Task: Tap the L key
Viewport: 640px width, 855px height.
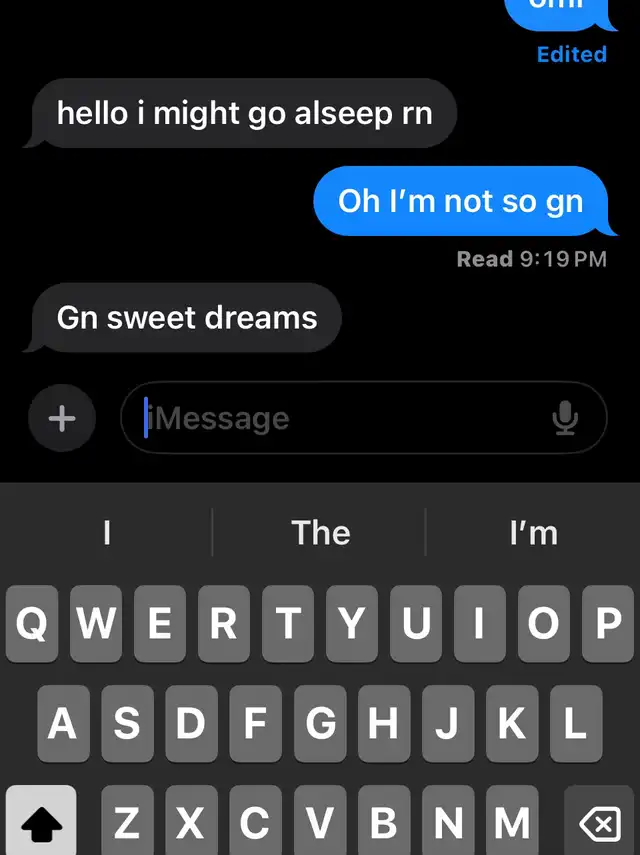Action: [576, 723]
